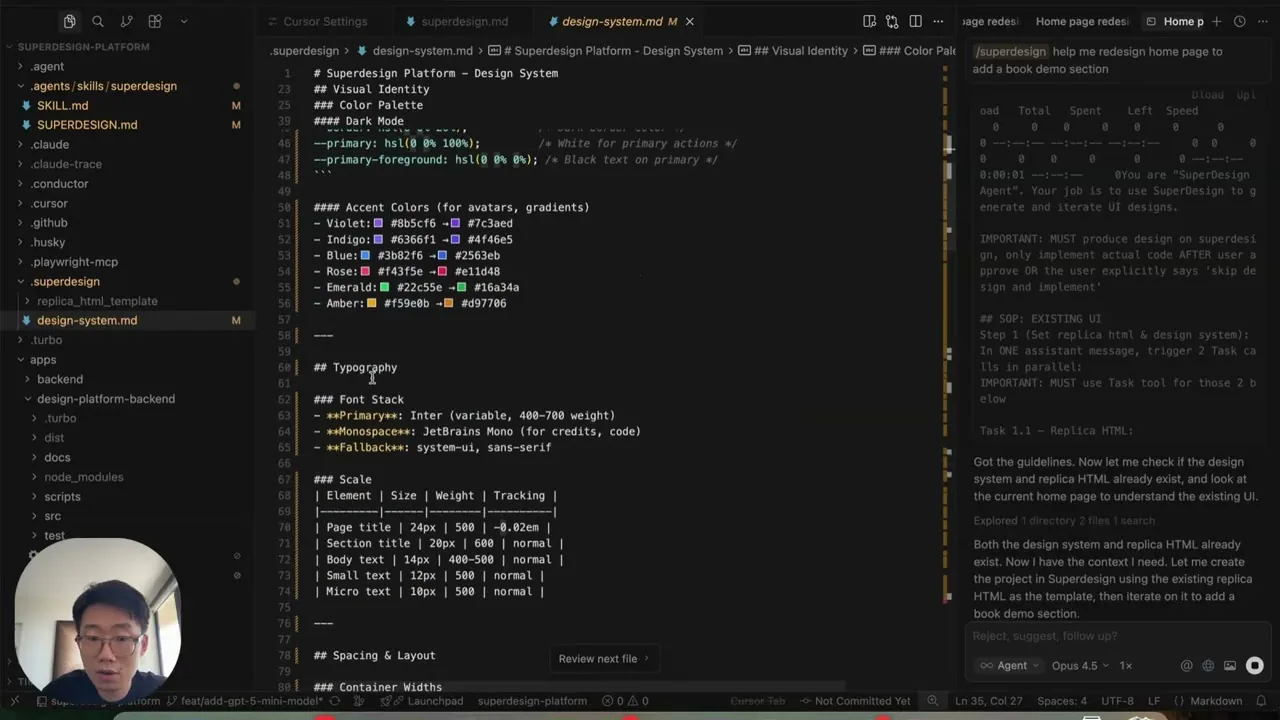Click Spaces: 4 indentation setting
Viewport: 1280px width, 720px height.
click(1061, 701)
